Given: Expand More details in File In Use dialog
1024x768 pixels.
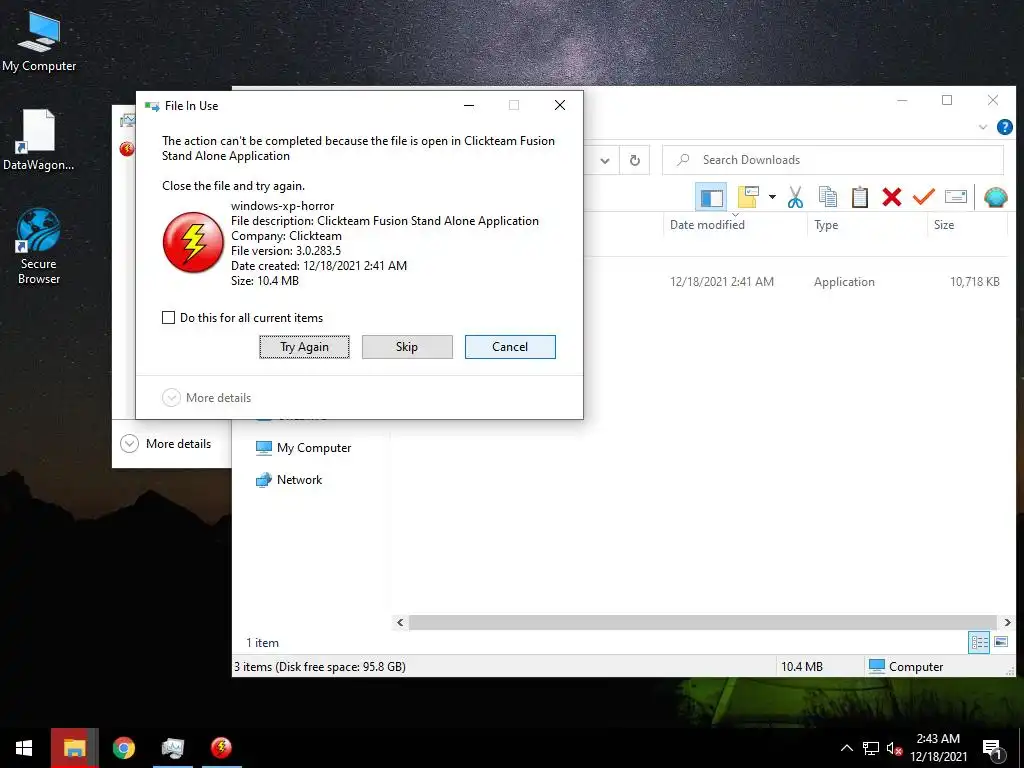Looking at the screenshot, I should click(x=206, y=398).
